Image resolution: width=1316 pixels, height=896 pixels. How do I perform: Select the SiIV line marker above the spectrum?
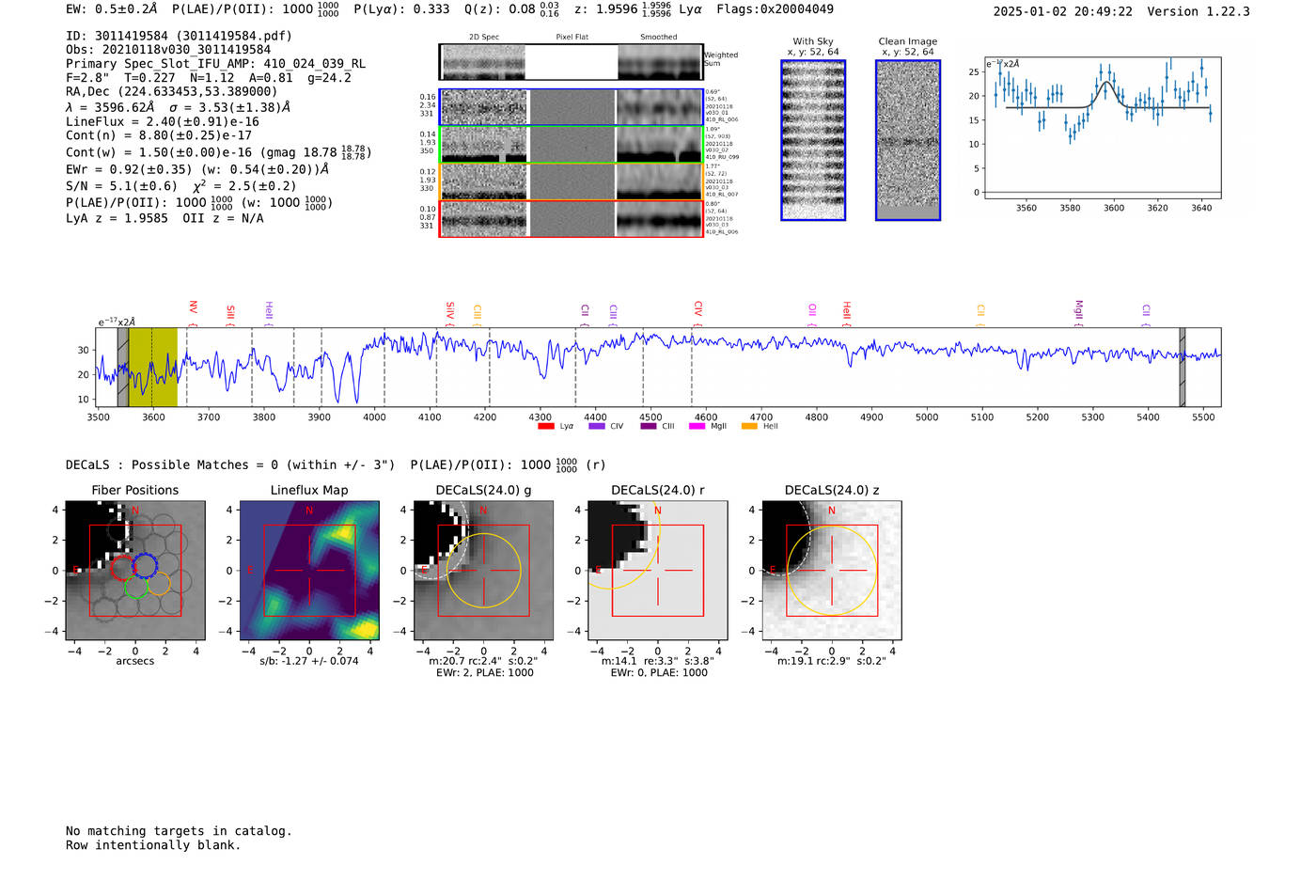(x=450, y=309)
